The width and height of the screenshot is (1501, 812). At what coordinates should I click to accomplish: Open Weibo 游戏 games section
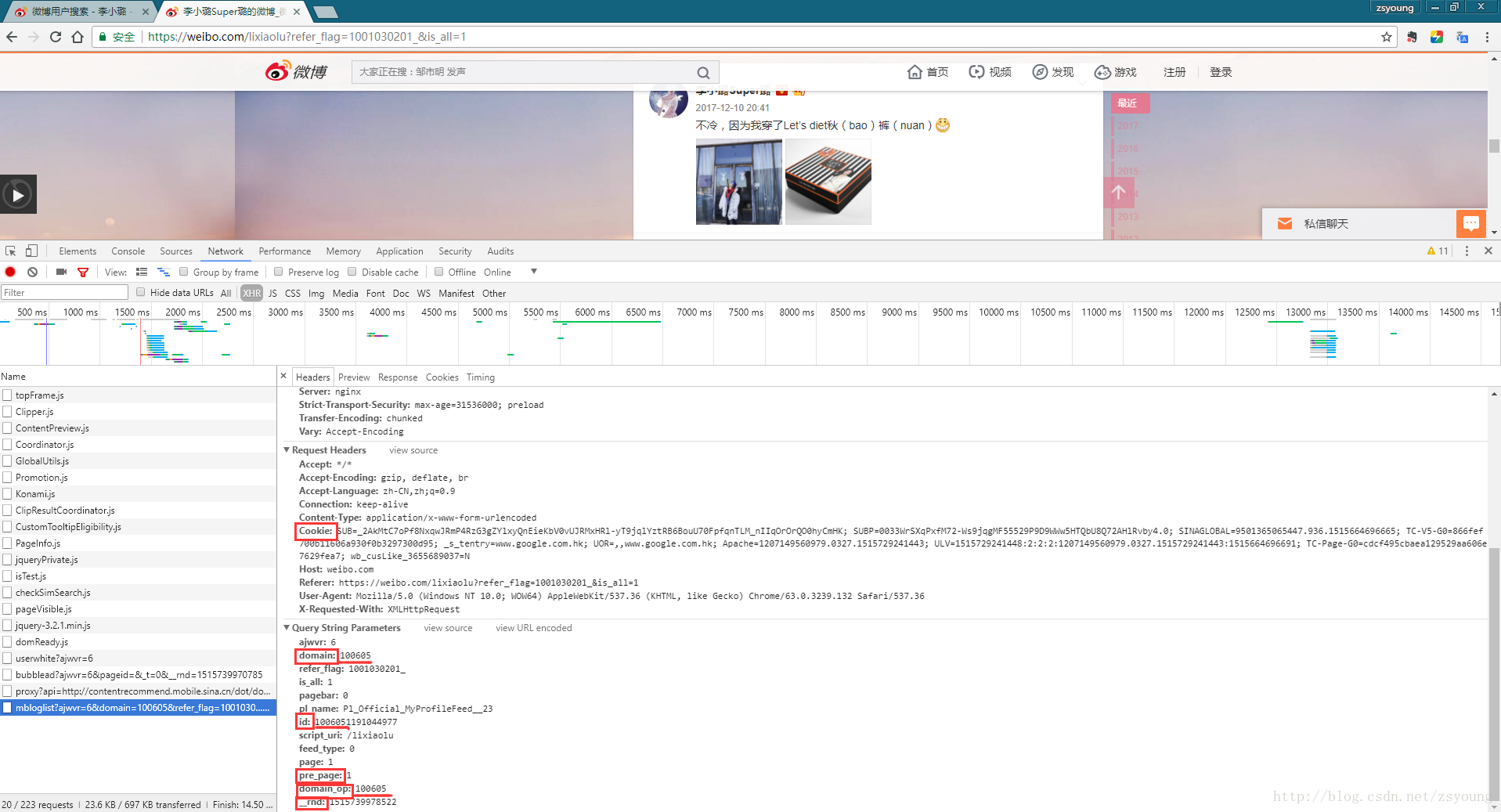click(x=1115, y=72)
